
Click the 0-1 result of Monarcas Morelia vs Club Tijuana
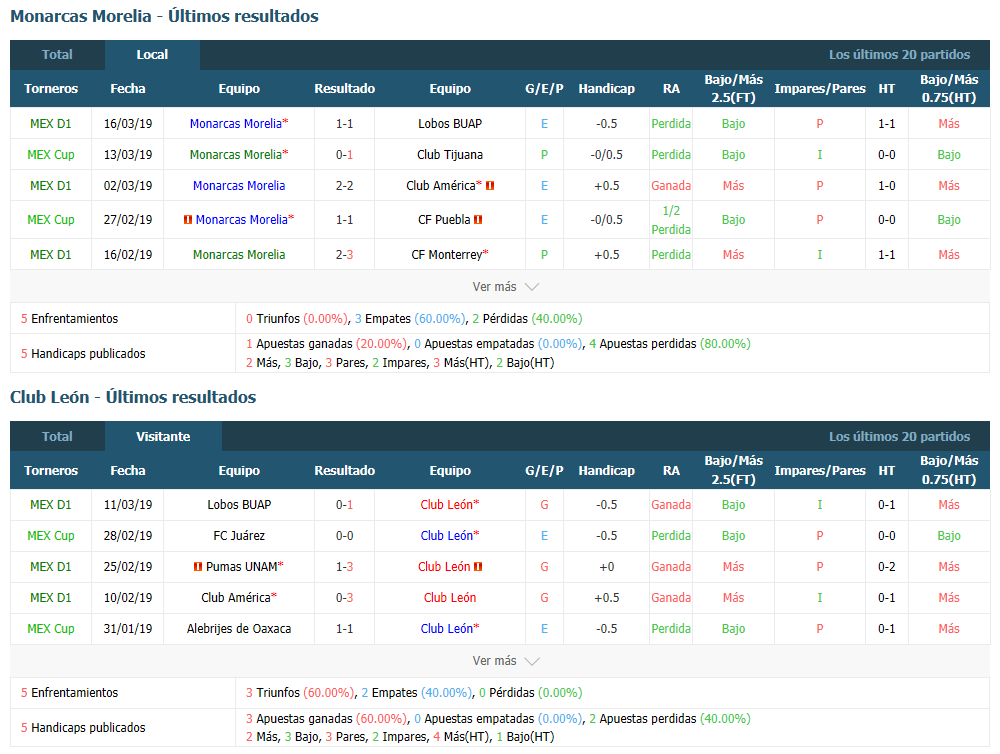pos(344,154)
